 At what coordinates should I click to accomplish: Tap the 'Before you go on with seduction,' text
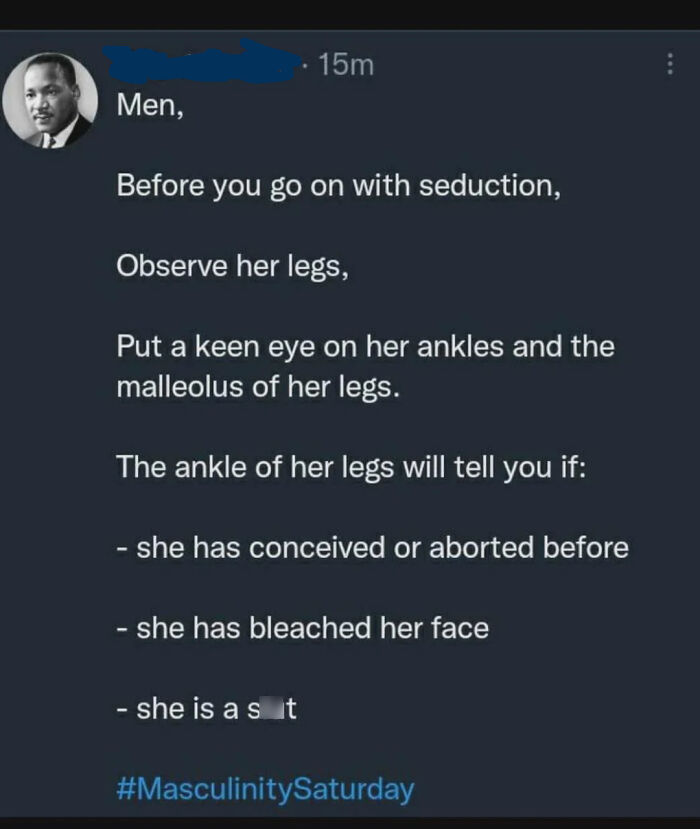(340, 184)
